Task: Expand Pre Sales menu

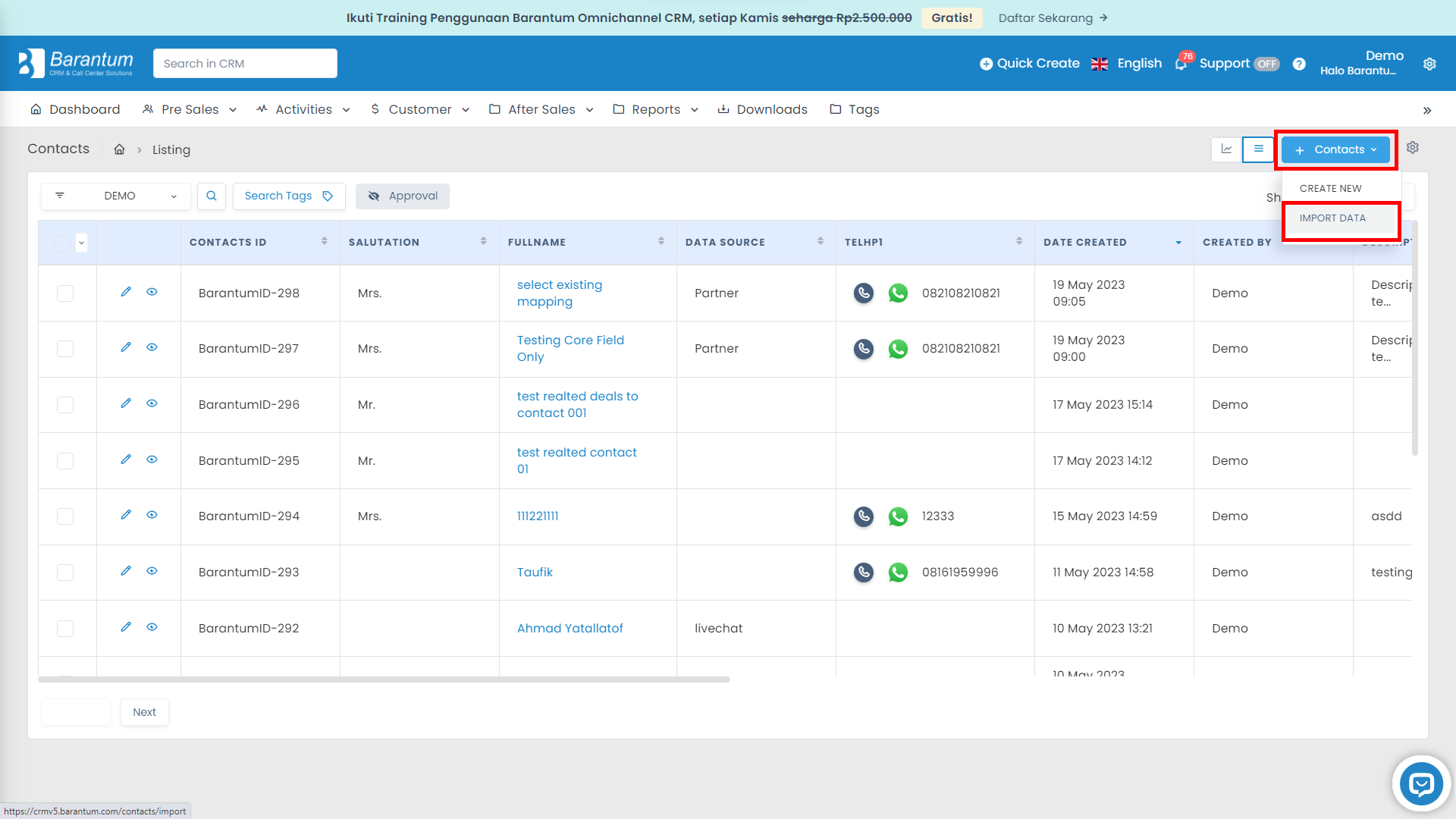Action: 190,109
